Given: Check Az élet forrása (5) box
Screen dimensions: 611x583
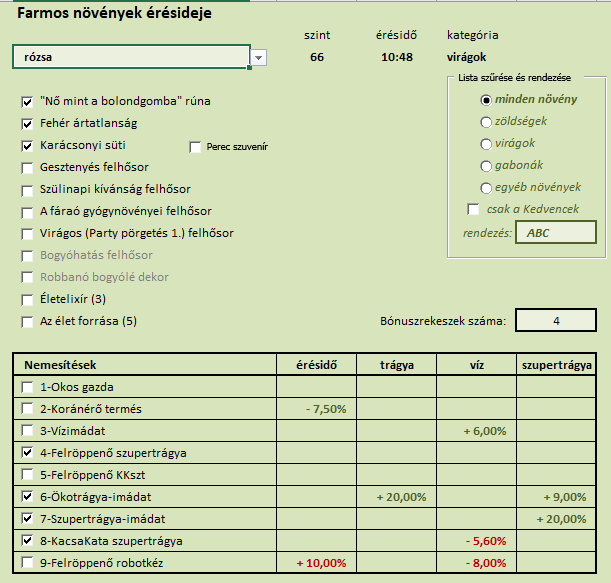Looking at the screenshot, I should coord(27,321).
